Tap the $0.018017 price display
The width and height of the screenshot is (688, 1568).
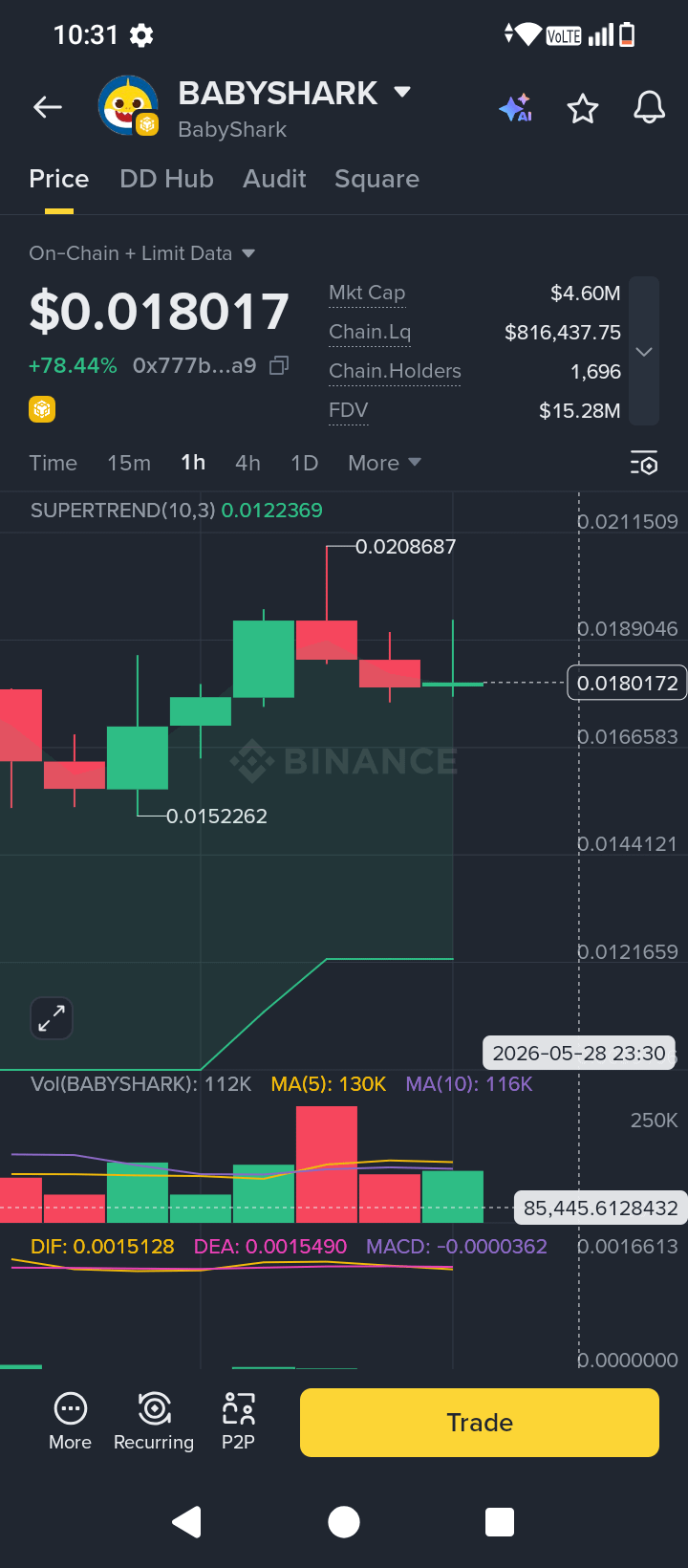pyautogui.click(x=159, y=312)
